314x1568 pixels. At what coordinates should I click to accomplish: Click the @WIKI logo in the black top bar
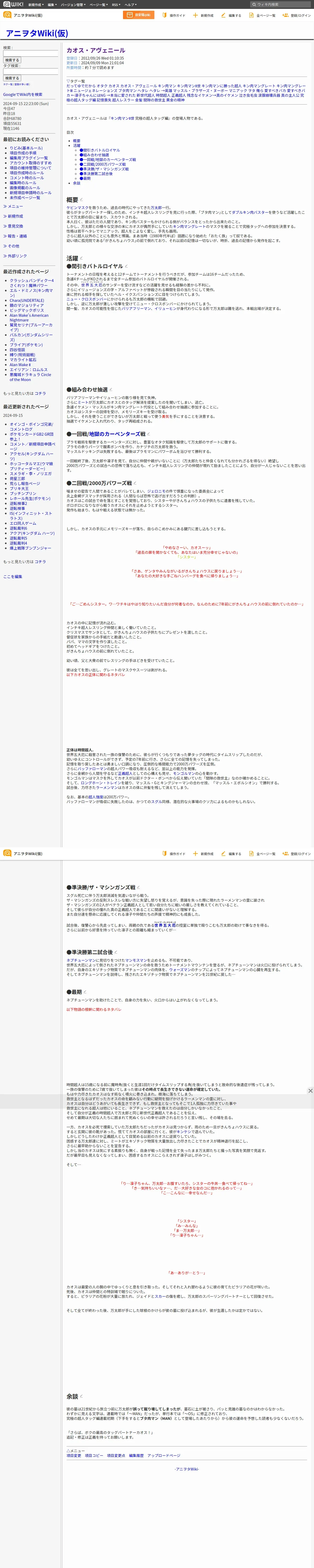click(x=13, y=4)
